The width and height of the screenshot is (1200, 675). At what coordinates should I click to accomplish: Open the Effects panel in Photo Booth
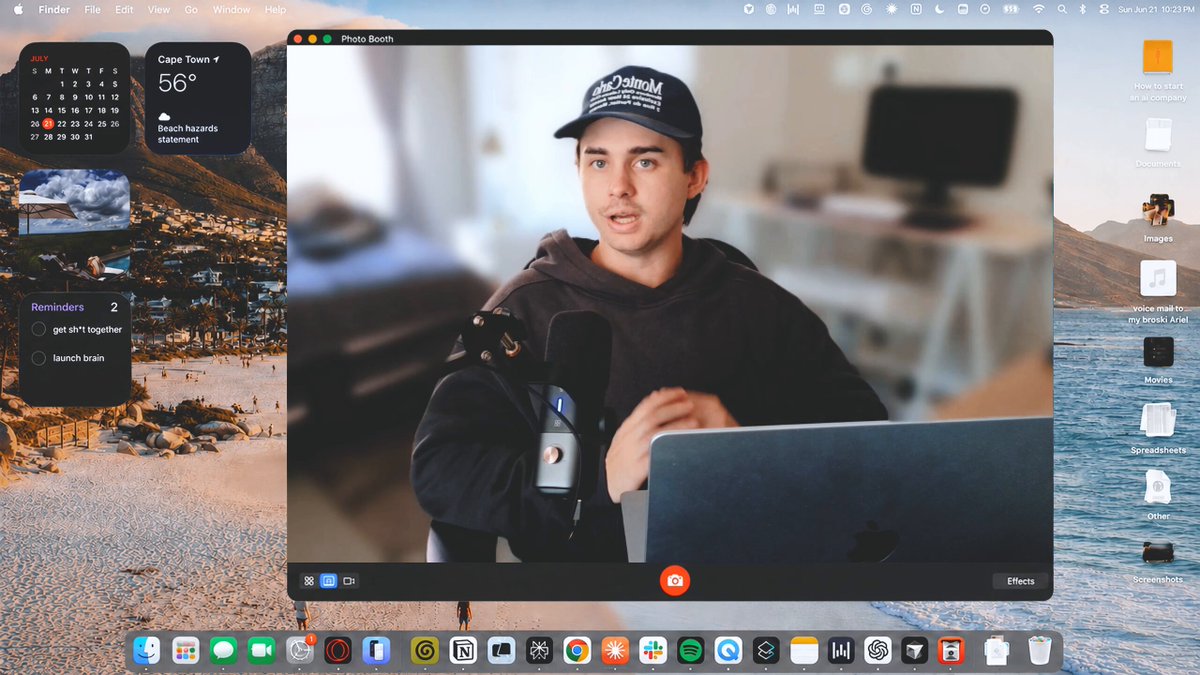coord(1021,581)
